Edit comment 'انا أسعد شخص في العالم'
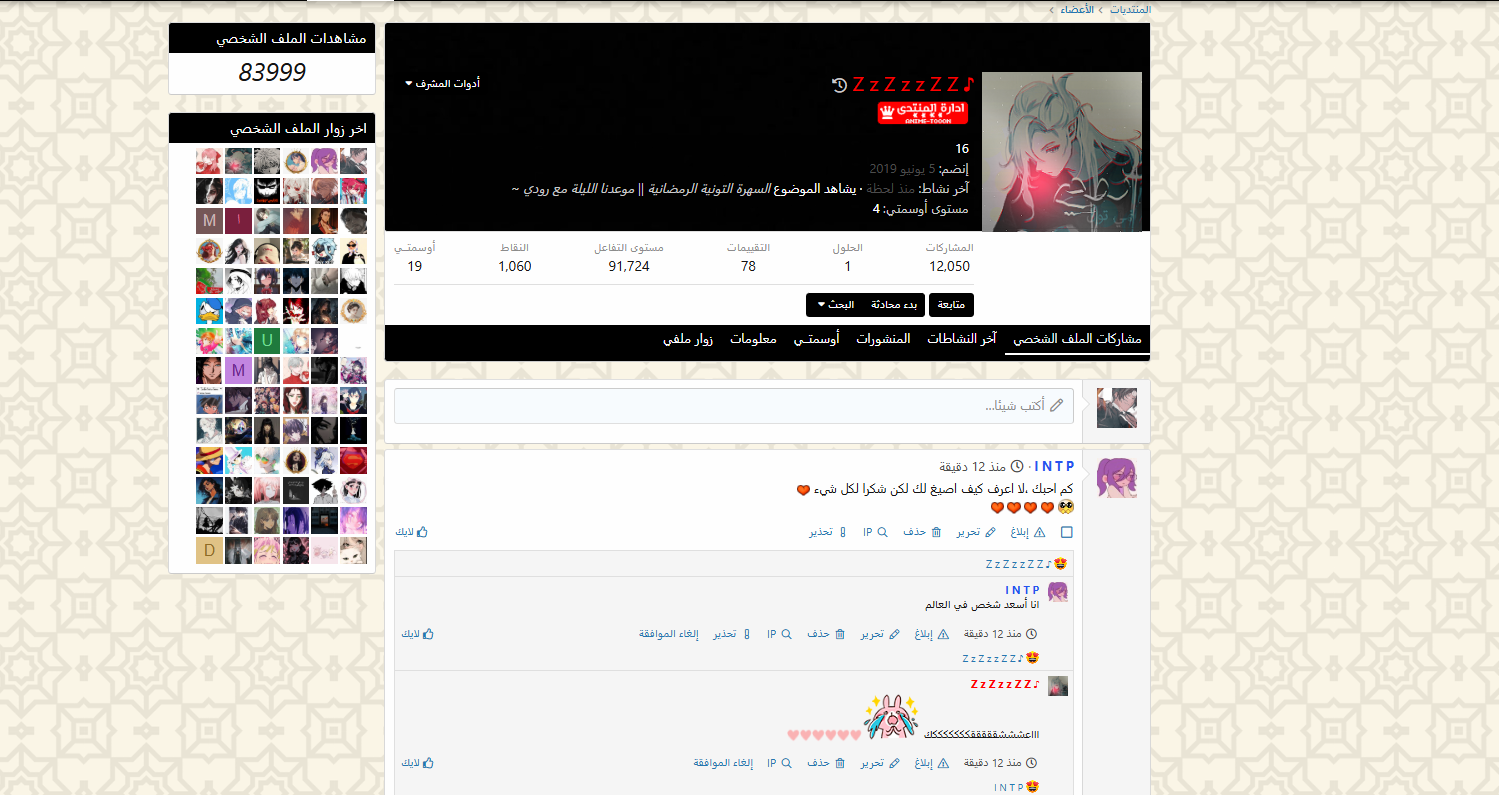 point(881,634)
